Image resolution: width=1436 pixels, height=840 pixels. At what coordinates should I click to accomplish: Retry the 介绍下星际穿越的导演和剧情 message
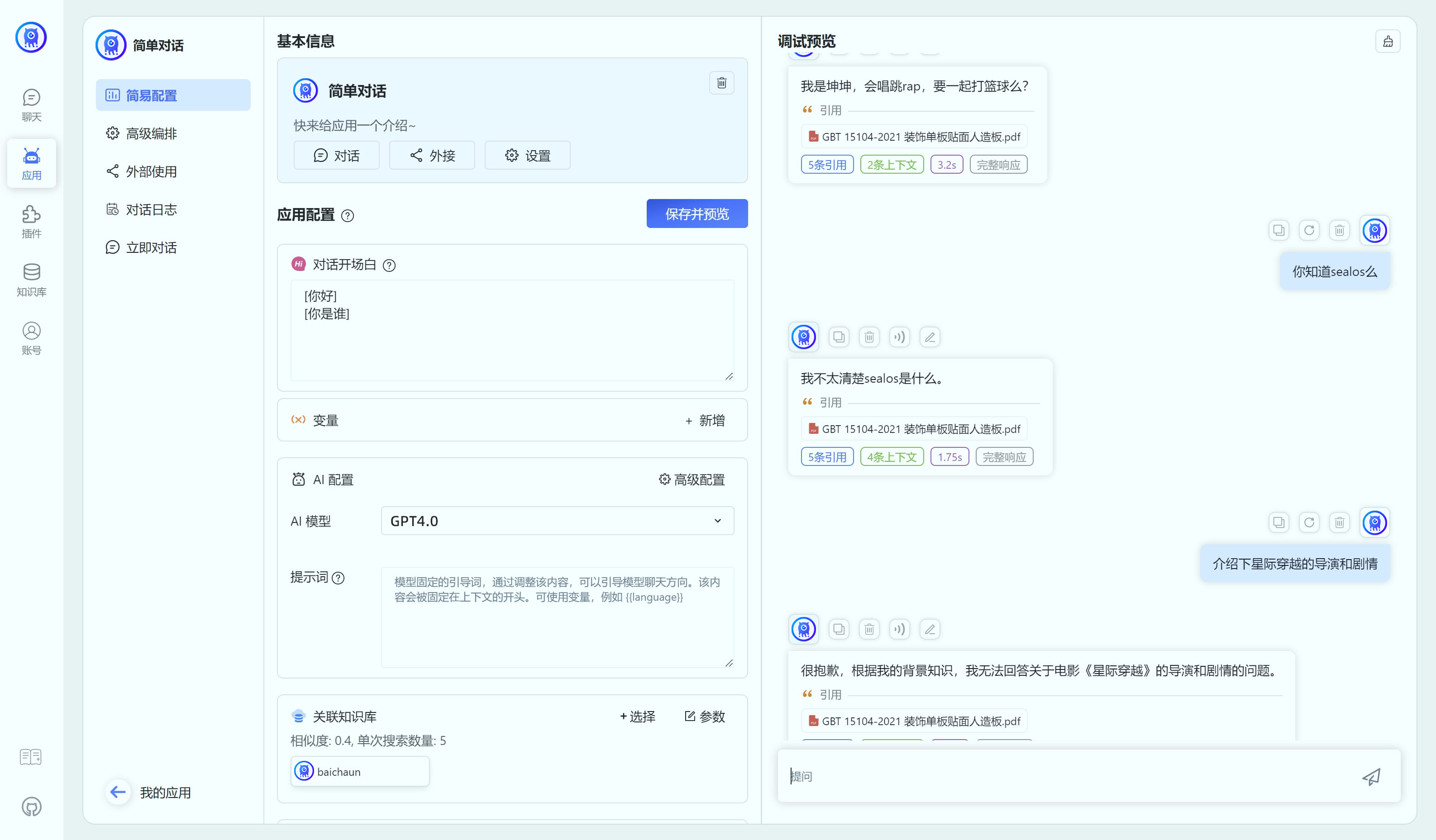(x=1309, y=522)
